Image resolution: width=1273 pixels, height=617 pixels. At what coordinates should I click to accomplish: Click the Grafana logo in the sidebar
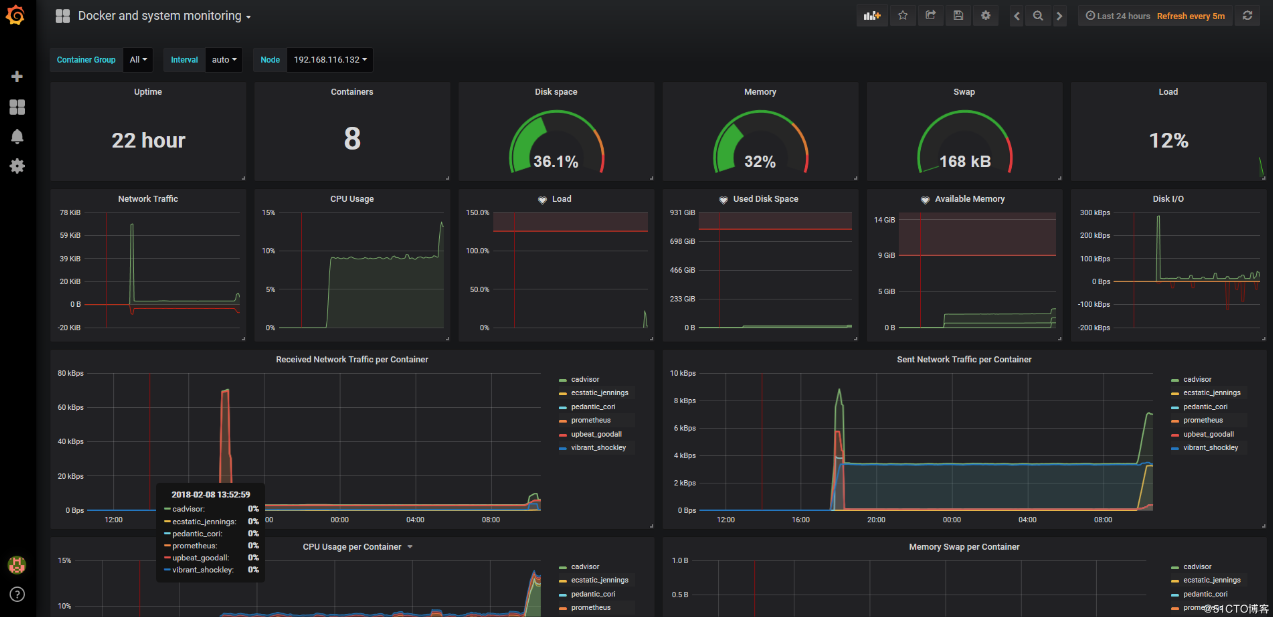tap(16, 17)
